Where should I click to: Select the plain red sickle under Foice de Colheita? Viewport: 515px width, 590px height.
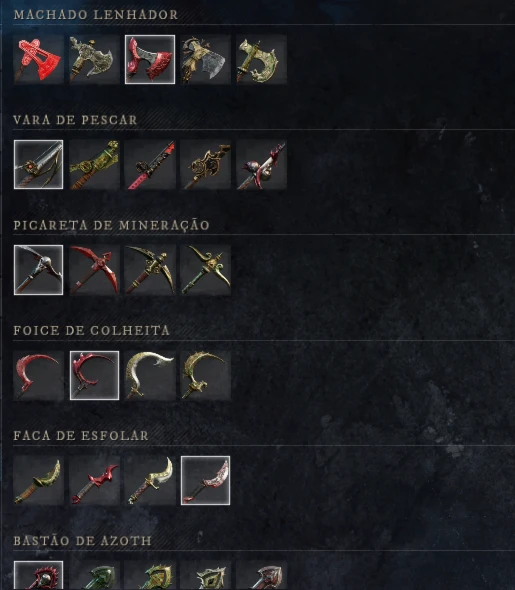[x=38, y=376]
